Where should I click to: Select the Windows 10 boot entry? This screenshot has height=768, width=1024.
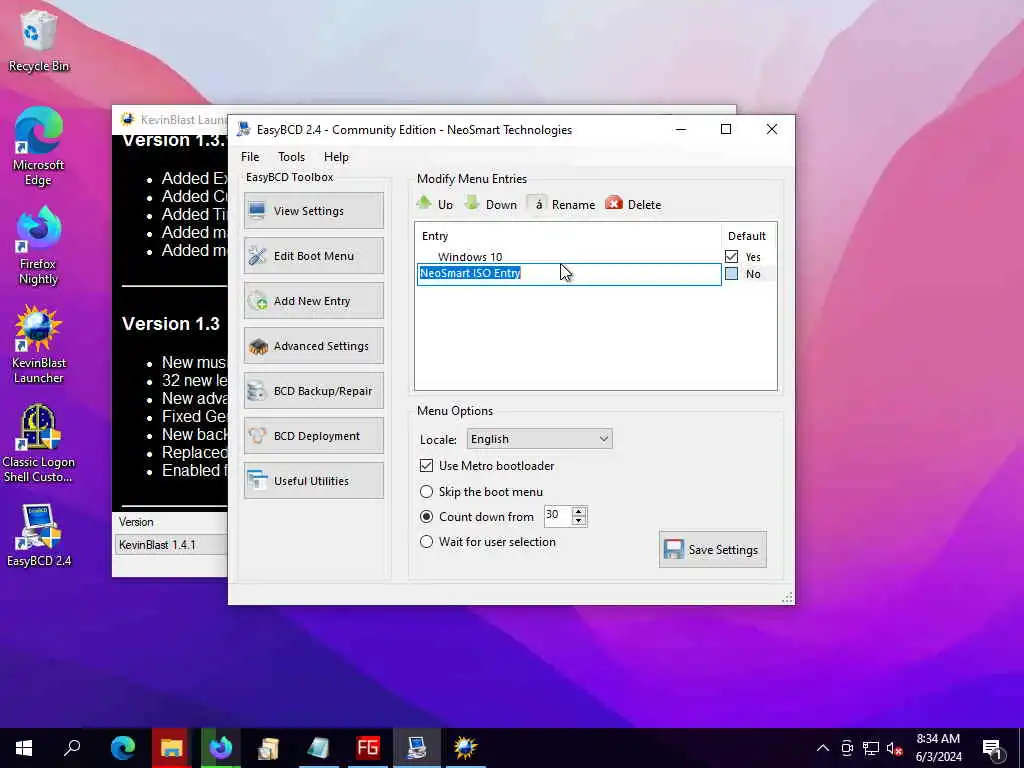tap(470, 257)
